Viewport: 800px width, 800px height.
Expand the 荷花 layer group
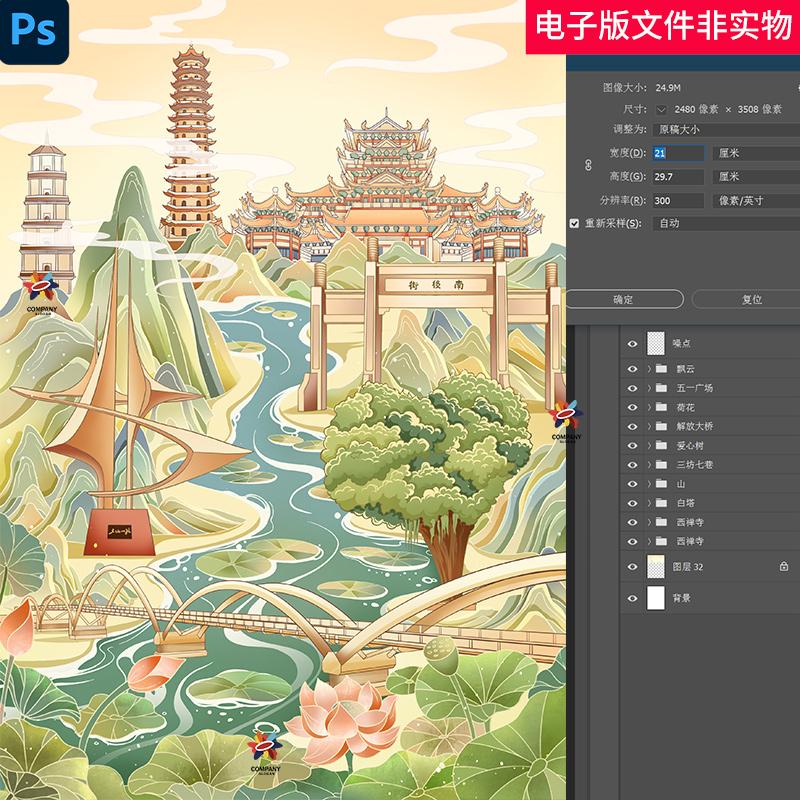click(x=649, y=407)
